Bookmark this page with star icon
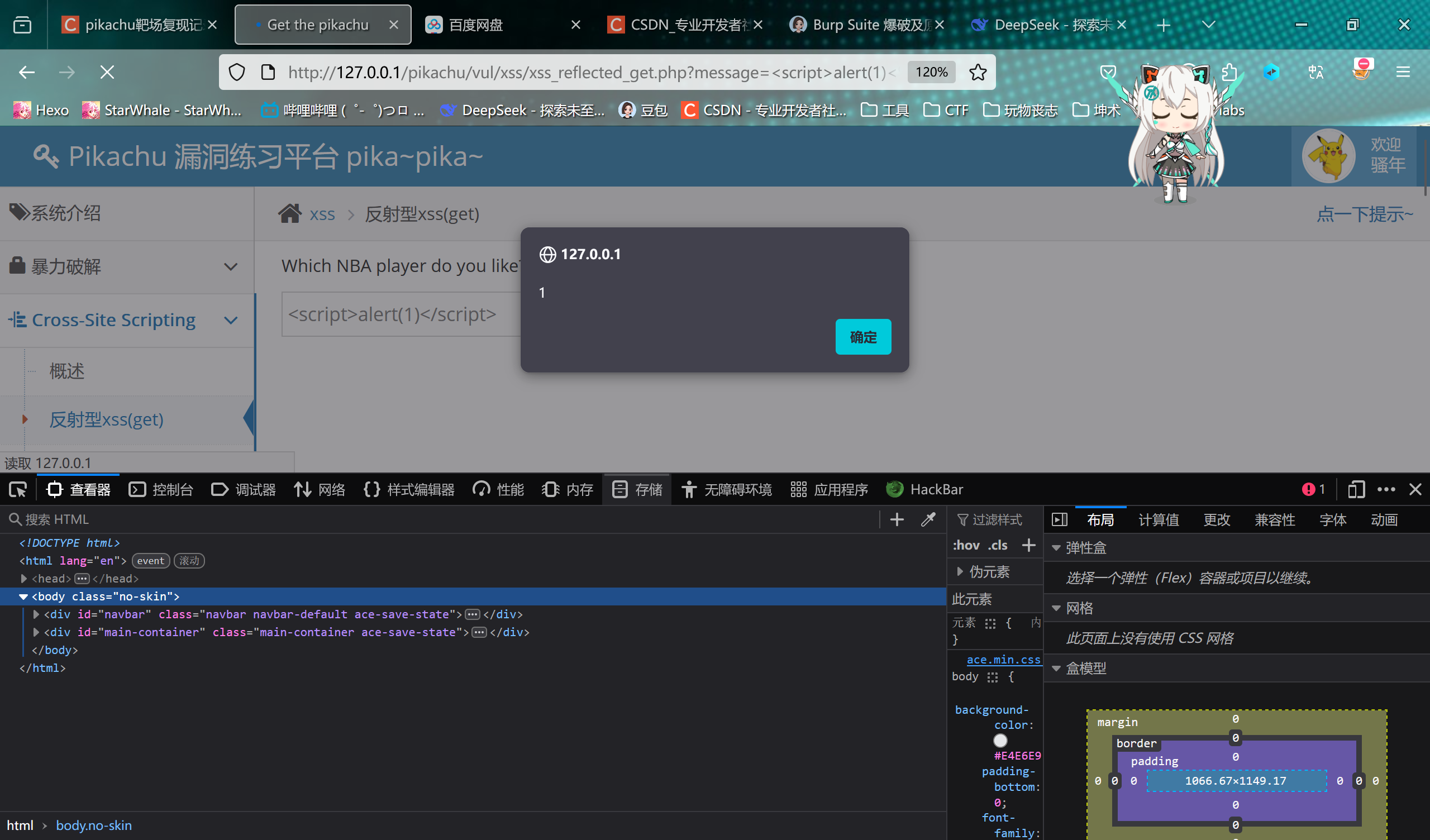The height and width of the screenshot is (840, 1430). pos(977,72)
